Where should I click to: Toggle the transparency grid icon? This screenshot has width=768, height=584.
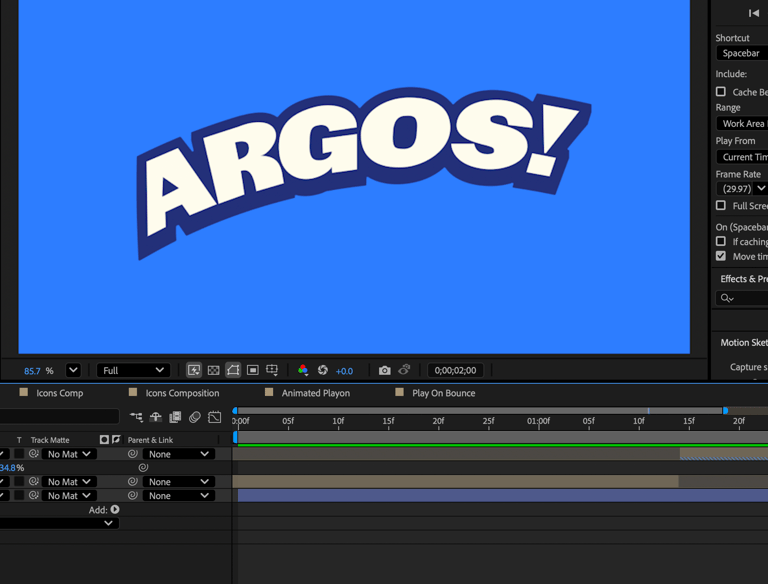214,370
